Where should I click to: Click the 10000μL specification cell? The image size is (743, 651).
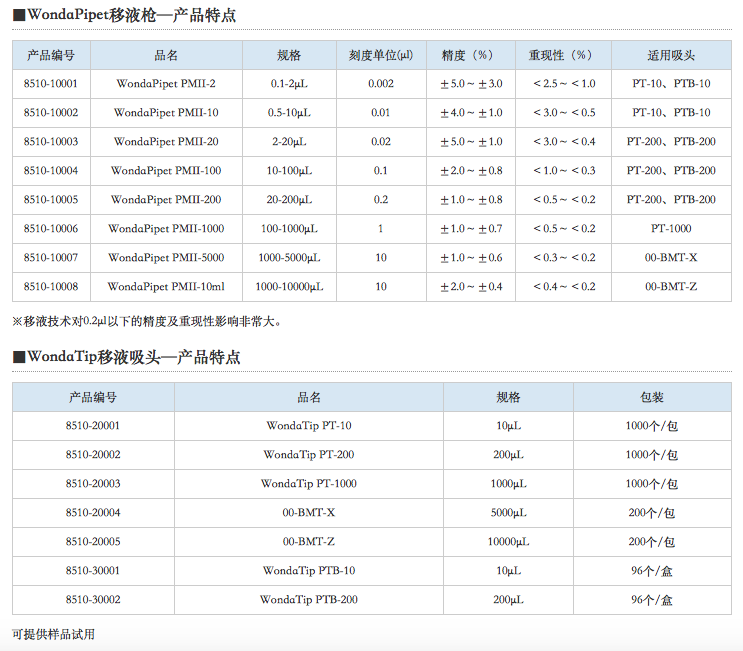click(x=508, y=542)
